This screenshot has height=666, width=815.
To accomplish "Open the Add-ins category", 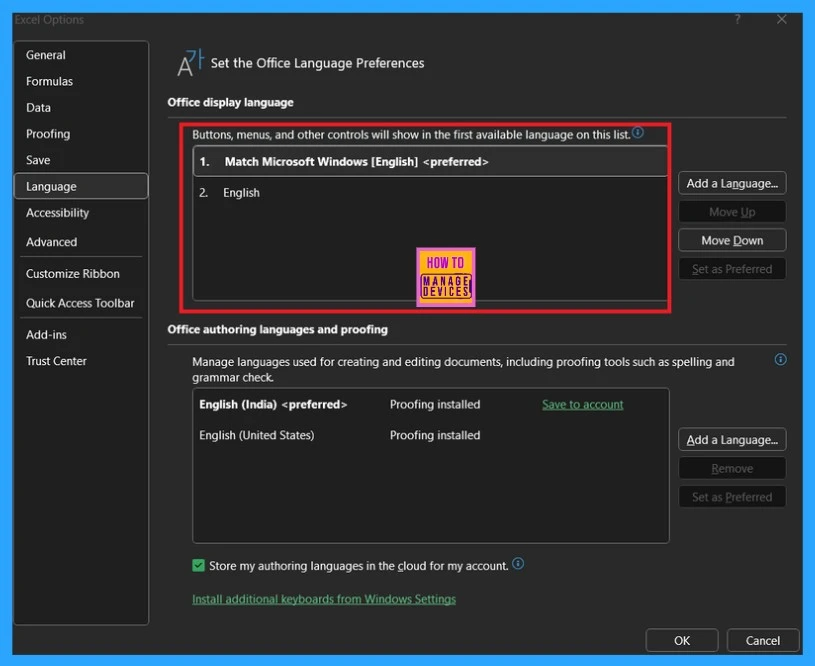I will click(x=46, y=335).
